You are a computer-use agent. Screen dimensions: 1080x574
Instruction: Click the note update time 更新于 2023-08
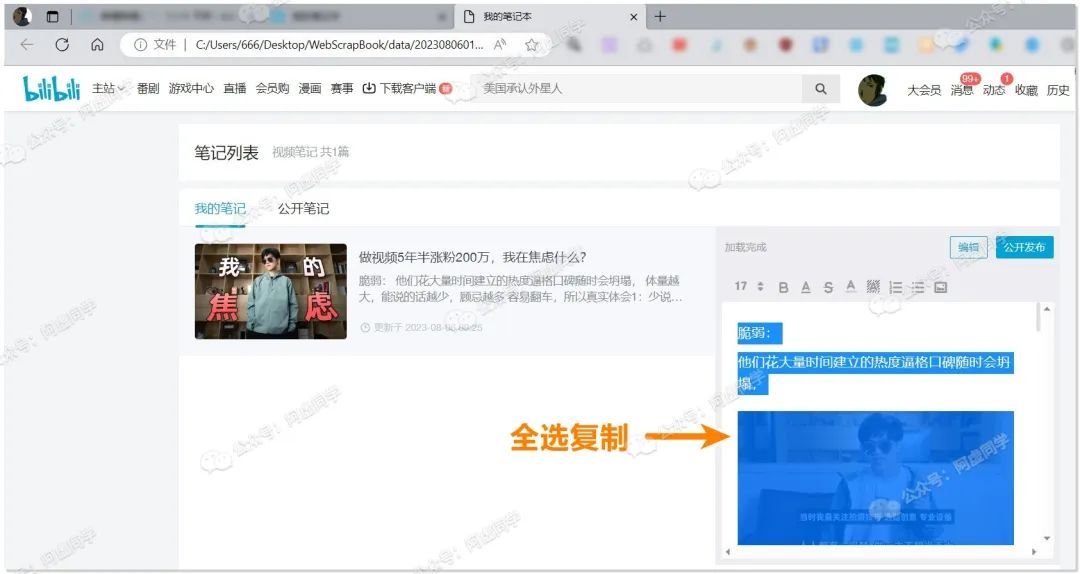[422, 327]
